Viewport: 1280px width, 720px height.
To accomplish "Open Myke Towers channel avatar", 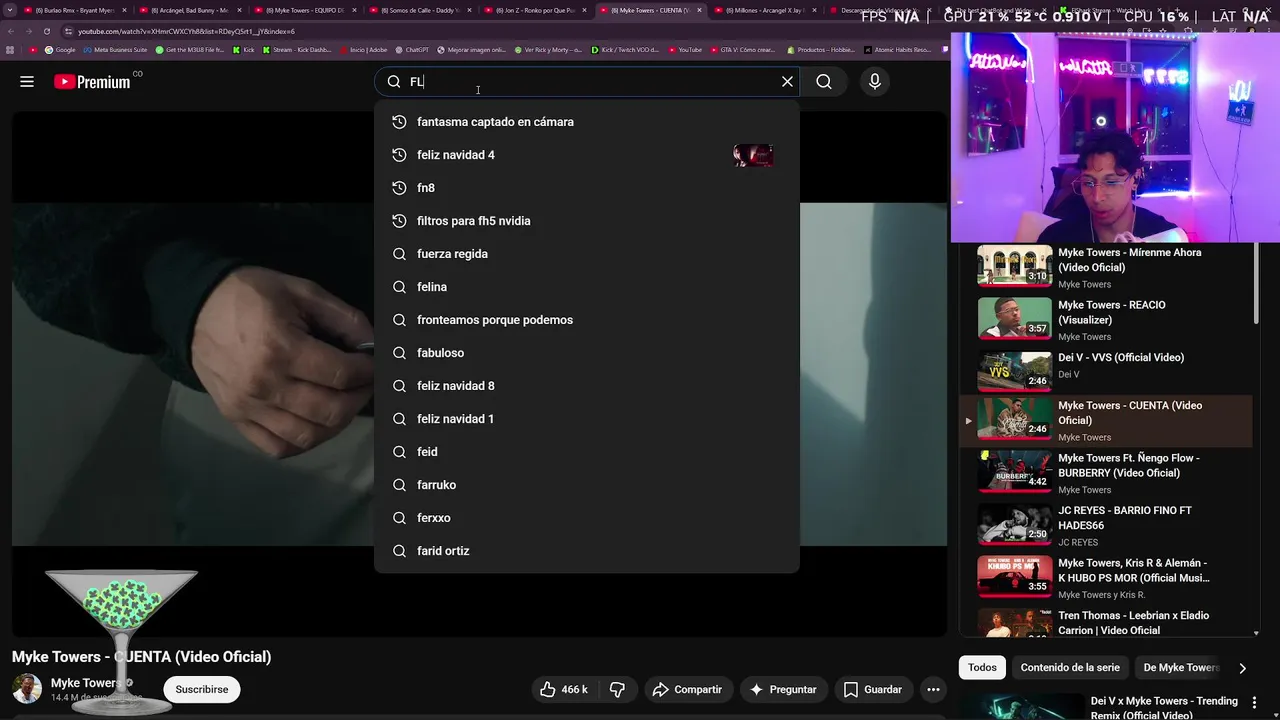I will (x=27, y=689).
